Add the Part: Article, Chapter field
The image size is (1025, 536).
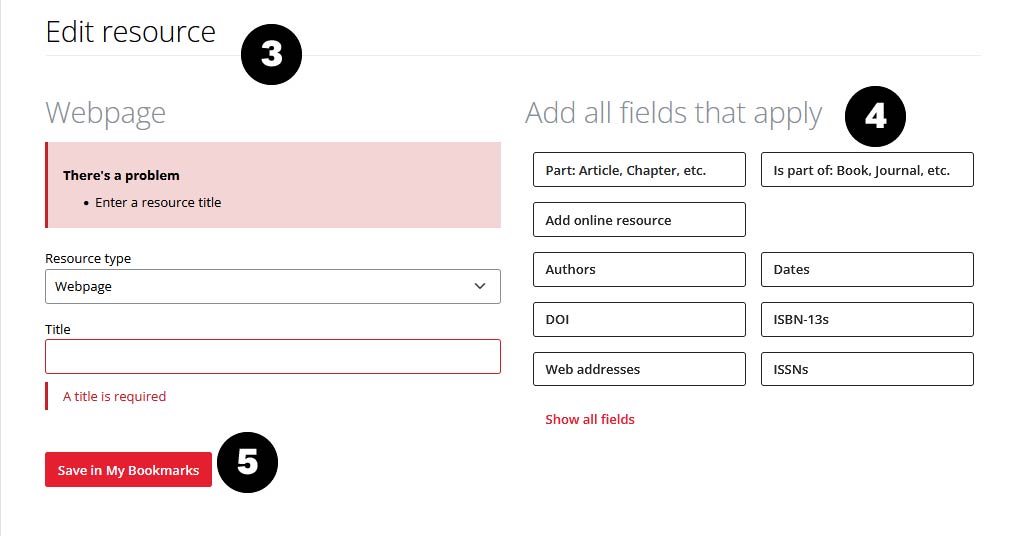(639, 170)
